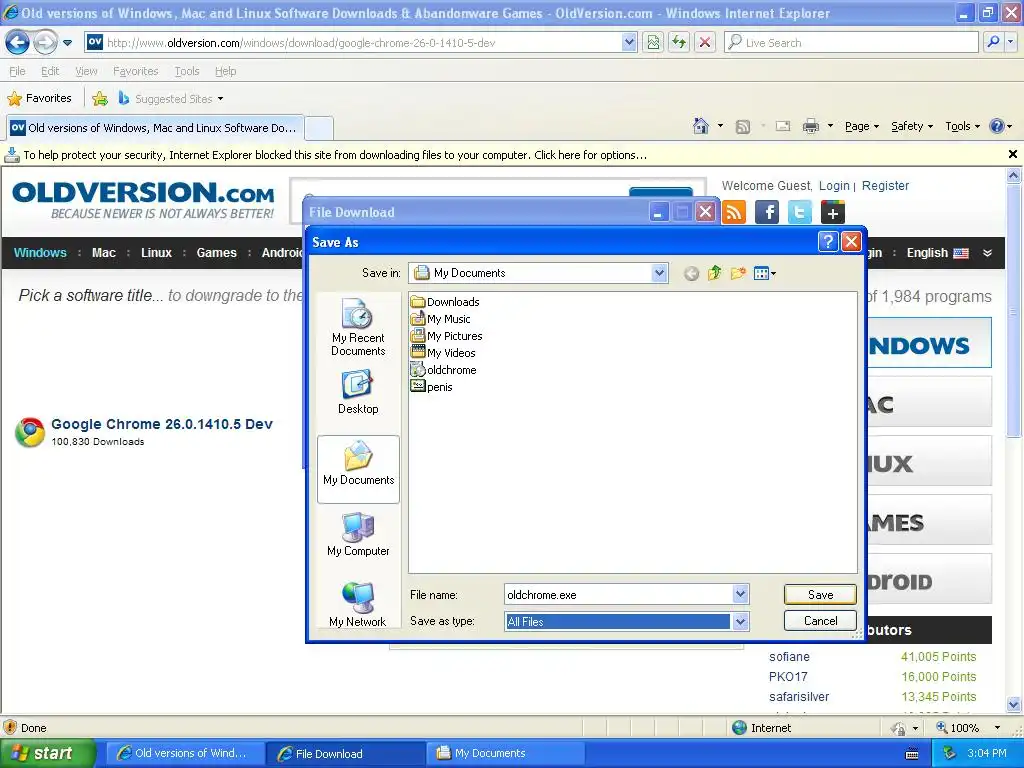
Task: Select the Mac navigation item
Action: pos(104,253)
